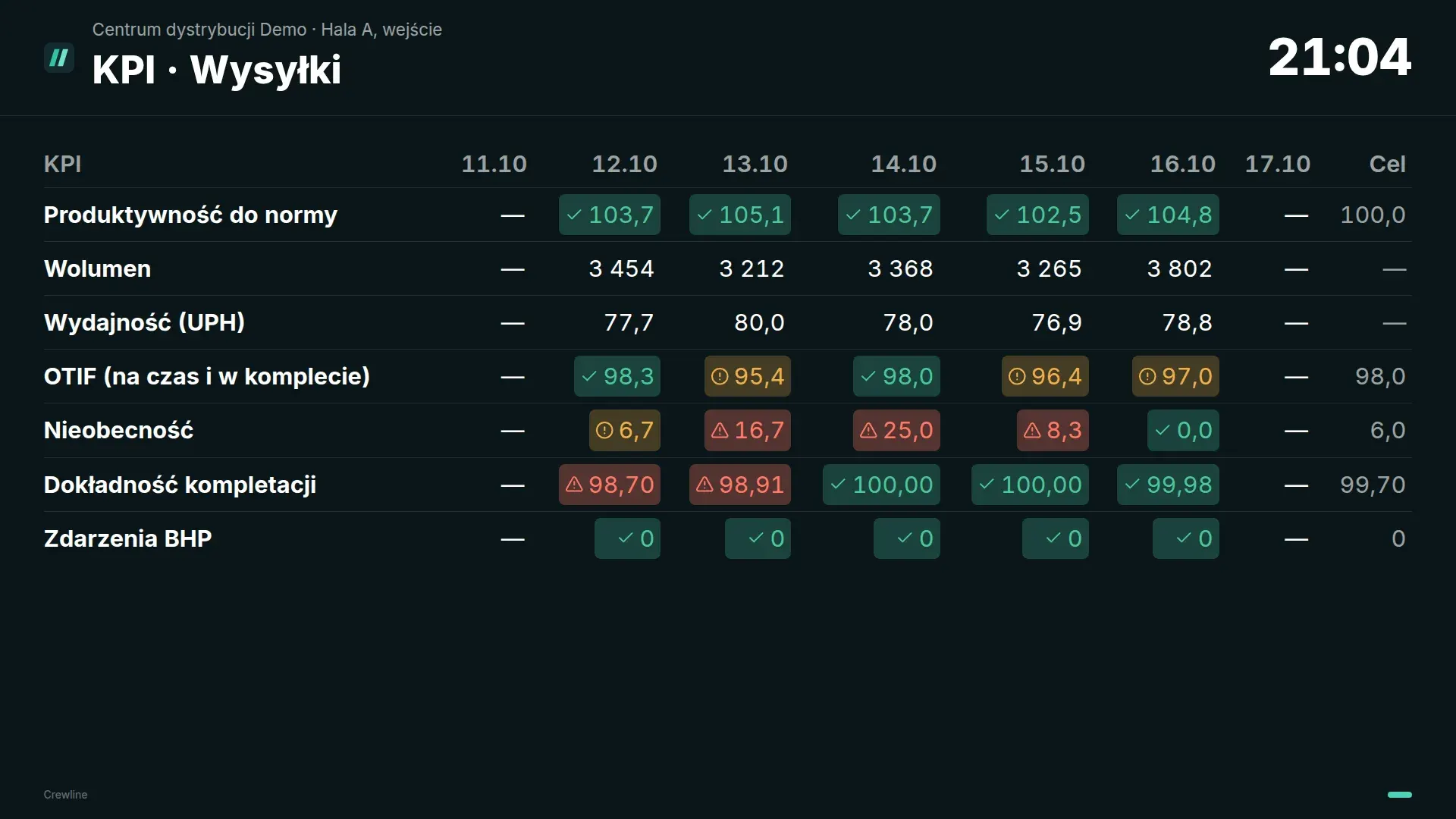This screenshot has height=819, width=1456.
Task: Select the 13.10 date column header
Action: (755, 164)
